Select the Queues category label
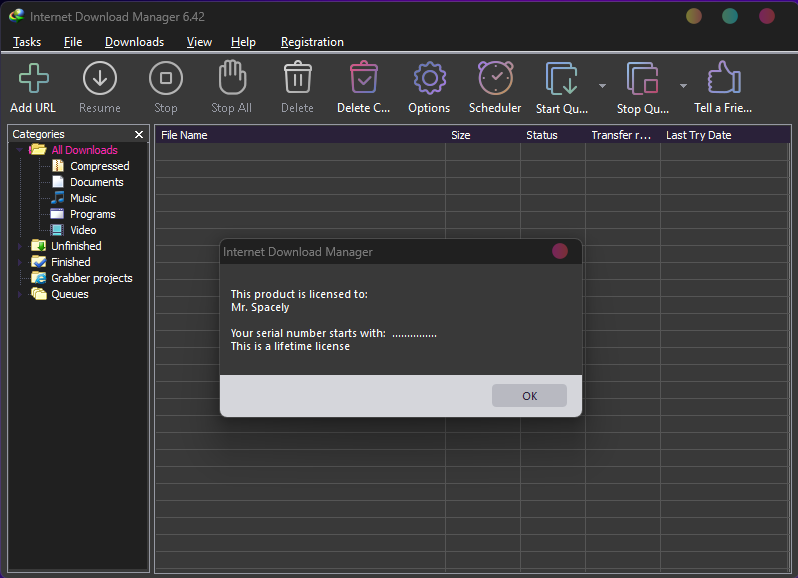Screen dimensions: 798x578 tap(70, 294)
